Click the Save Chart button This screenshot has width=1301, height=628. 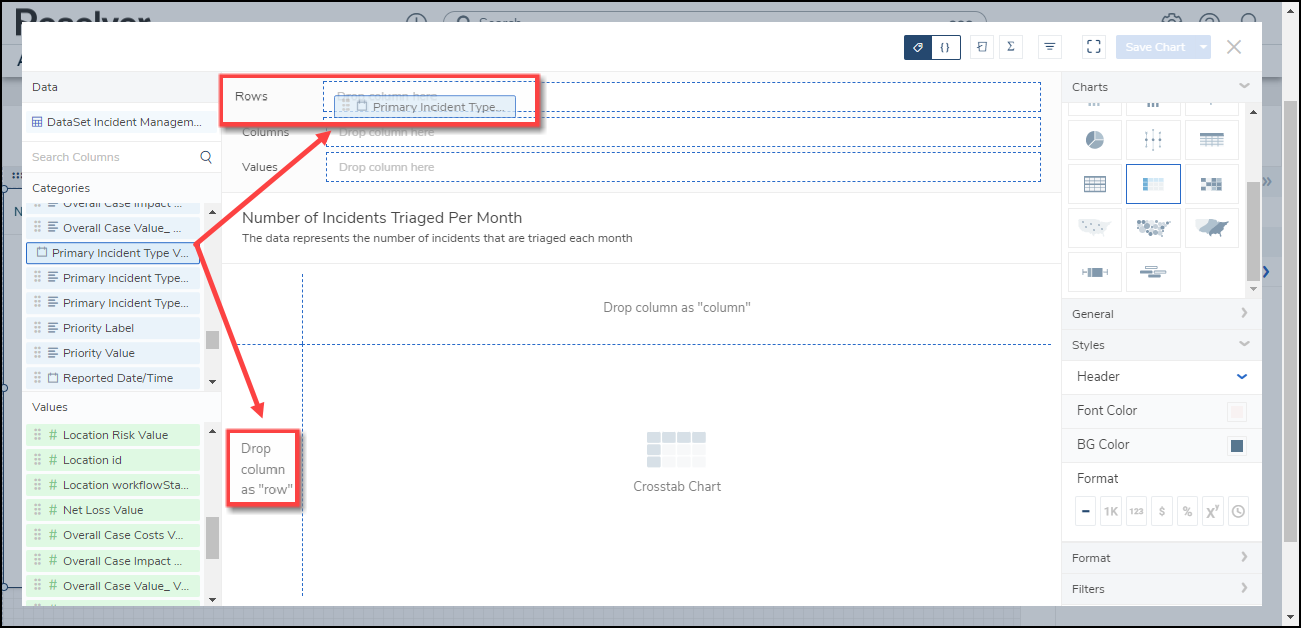1155,47
